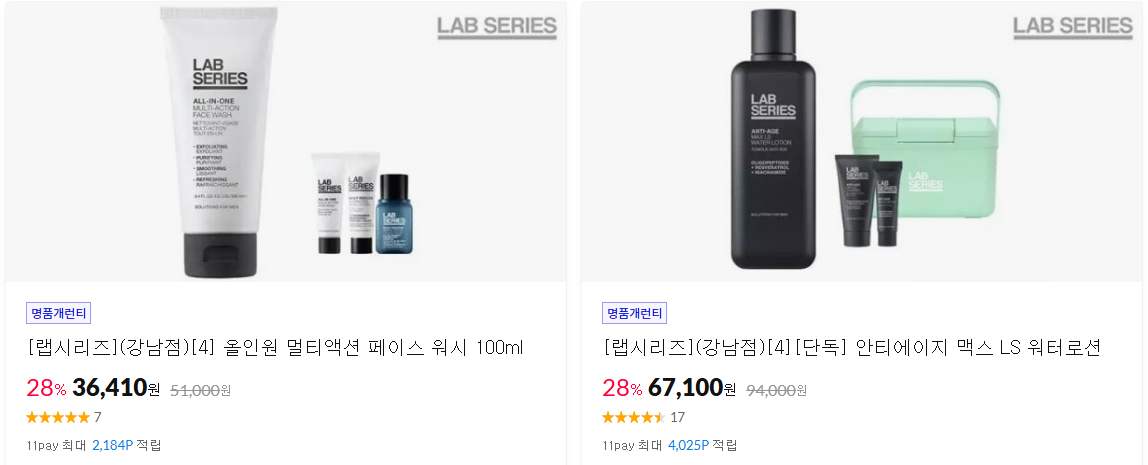Click the LAB SERIES logo on right card
Image resolution: width=1148 pixels, height=465 pixels.
pyautogui.click(x=1073, y=27)
